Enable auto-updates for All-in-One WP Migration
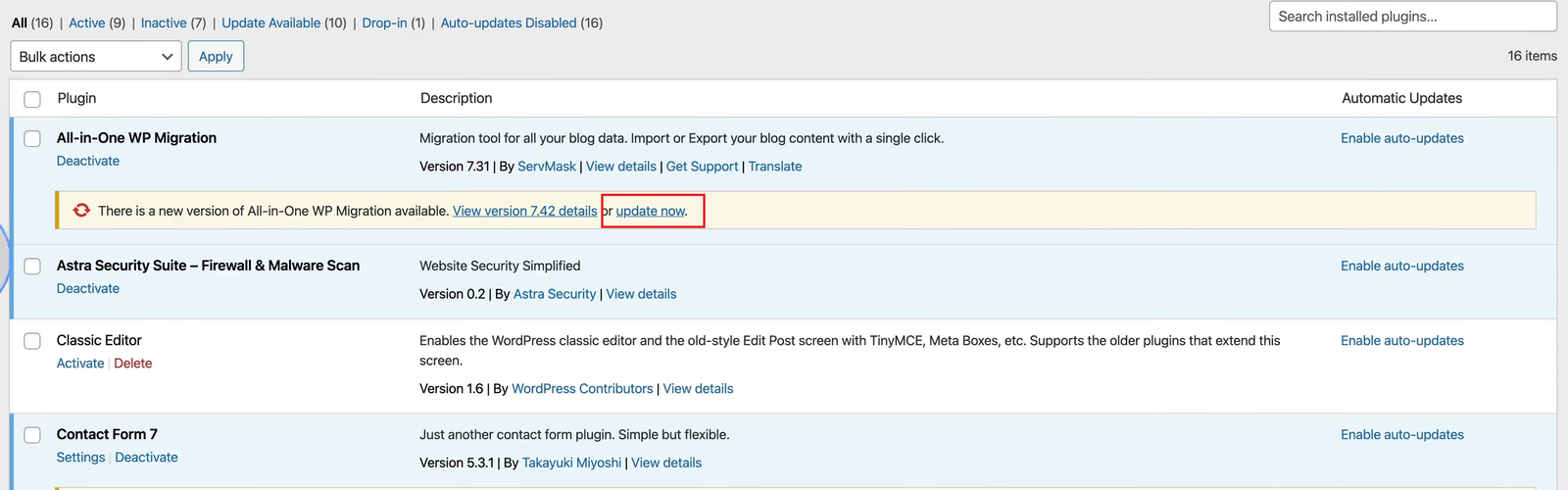 tap(1402, 138)
